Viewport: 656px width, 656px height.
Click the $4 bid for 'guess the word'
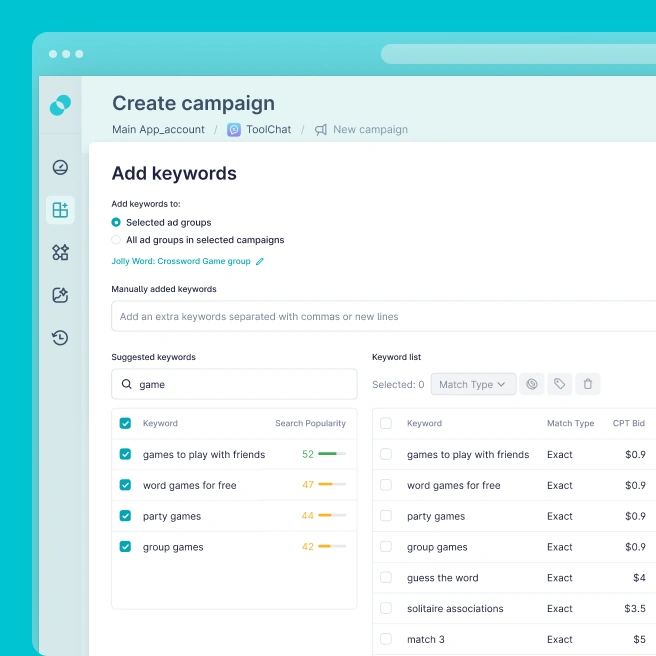(x=639, y=578)
